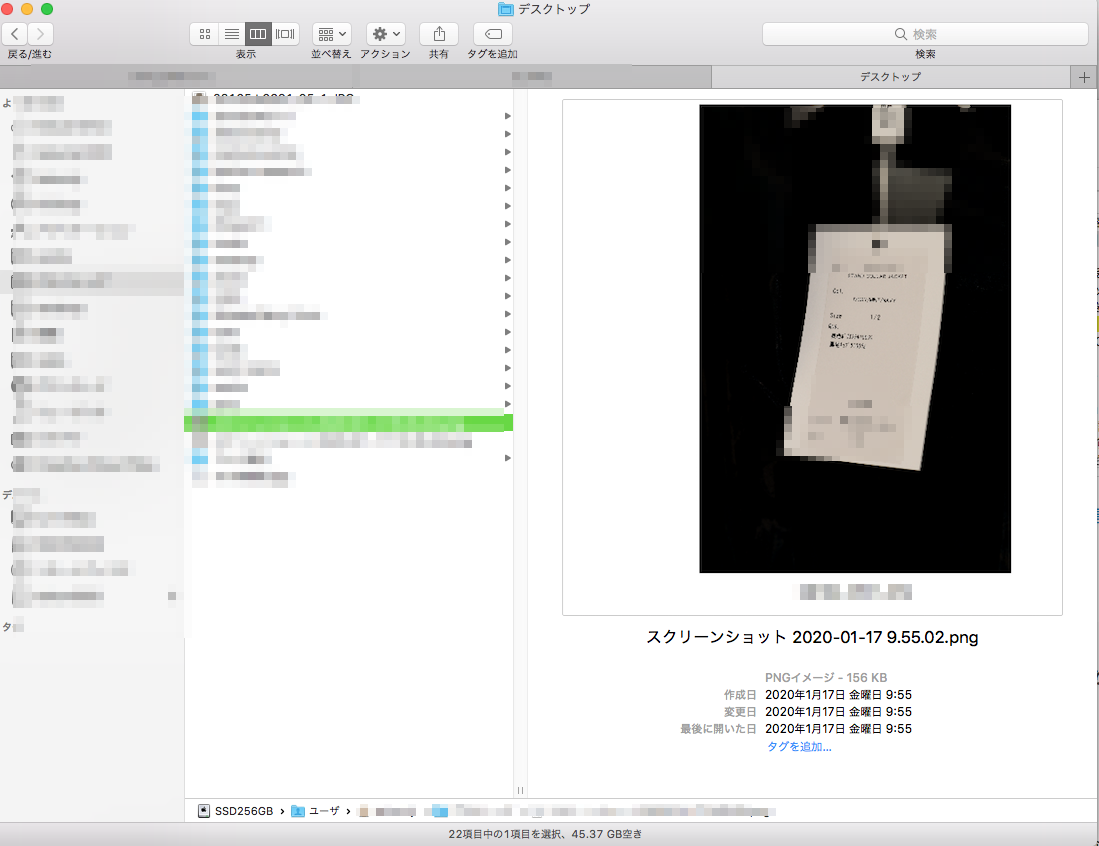Screen dimensions: 1099x846
Task: Select the green highlighted file row
Action: click(x=348, y=423)
